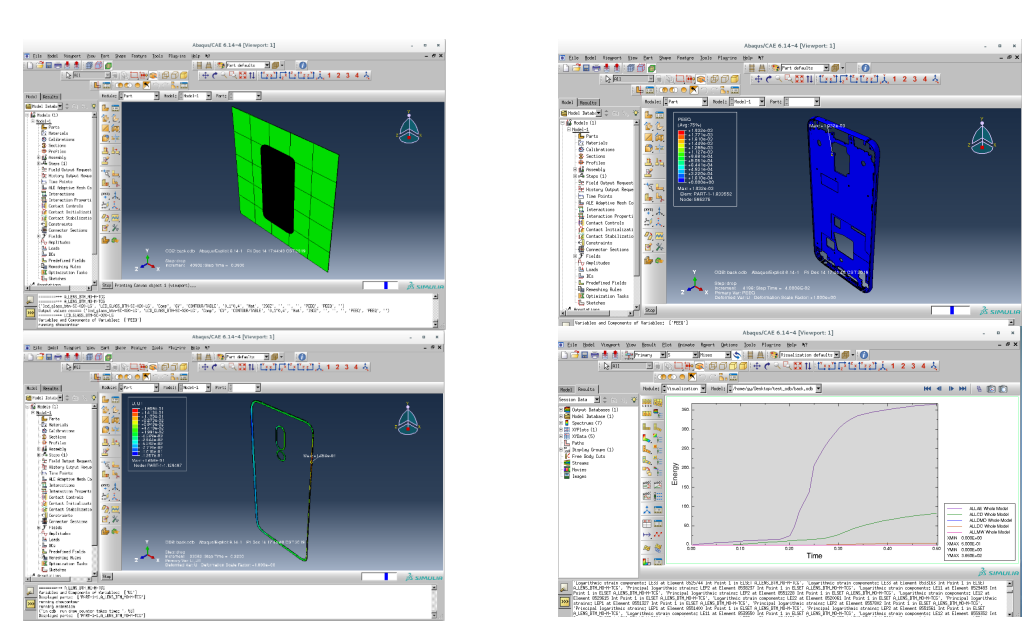The height and width of the screenshot is (626, 1030).
Task: Switch to the Results tab in the blue housing window
Action: click(588, 102)
